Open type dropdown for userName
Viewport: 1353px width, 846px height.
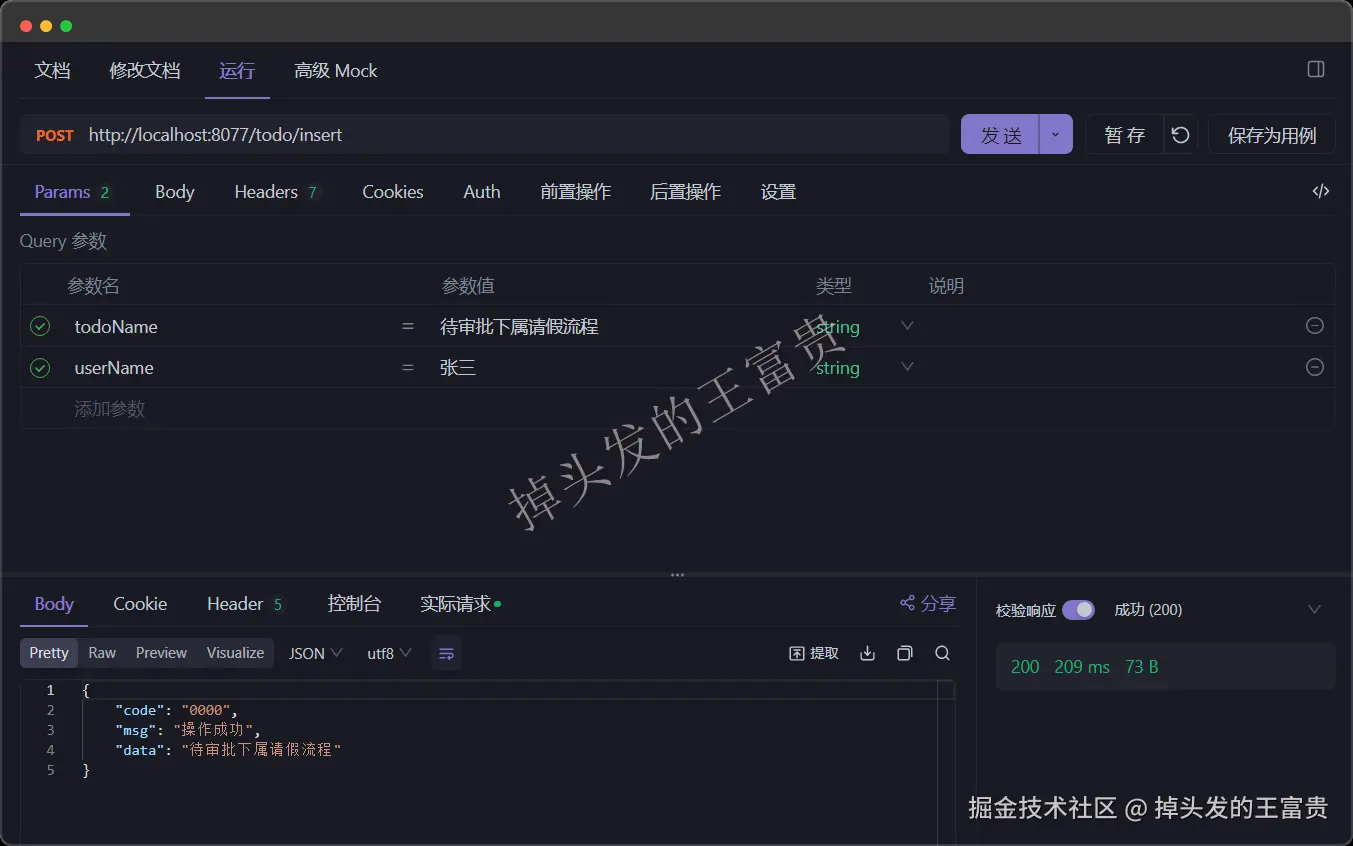pyautogui.click(x=908, y=367)
